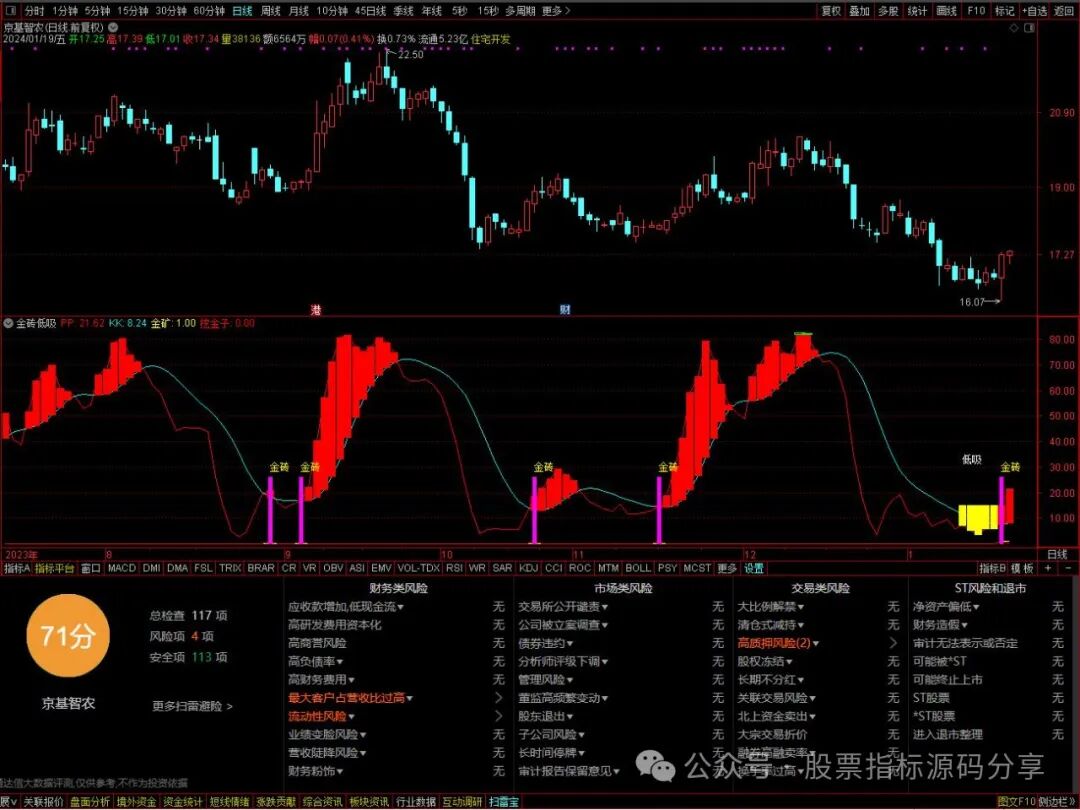Open 设置 in the indicator bar

[754, 568]
